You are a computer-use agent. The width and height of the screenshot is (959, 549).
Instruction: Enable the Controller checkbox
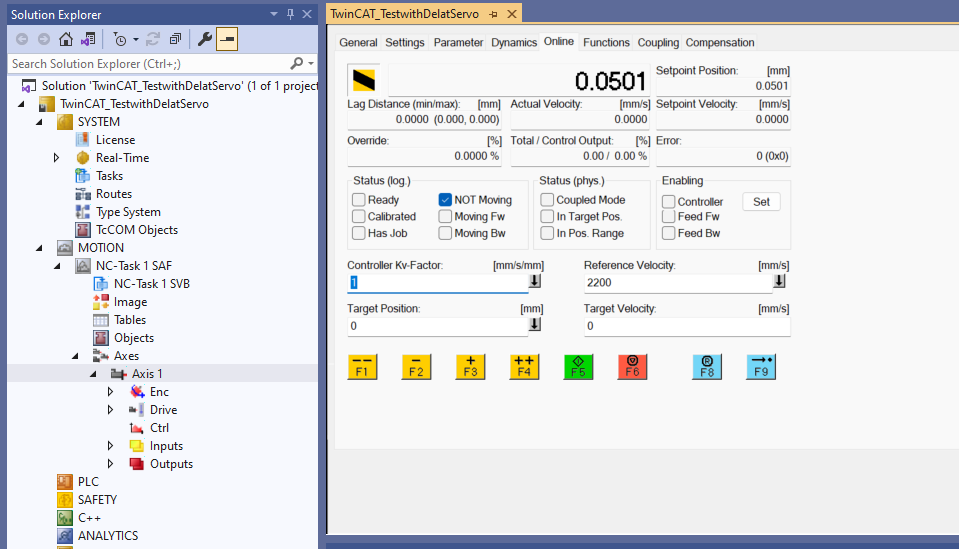[668, 202]
